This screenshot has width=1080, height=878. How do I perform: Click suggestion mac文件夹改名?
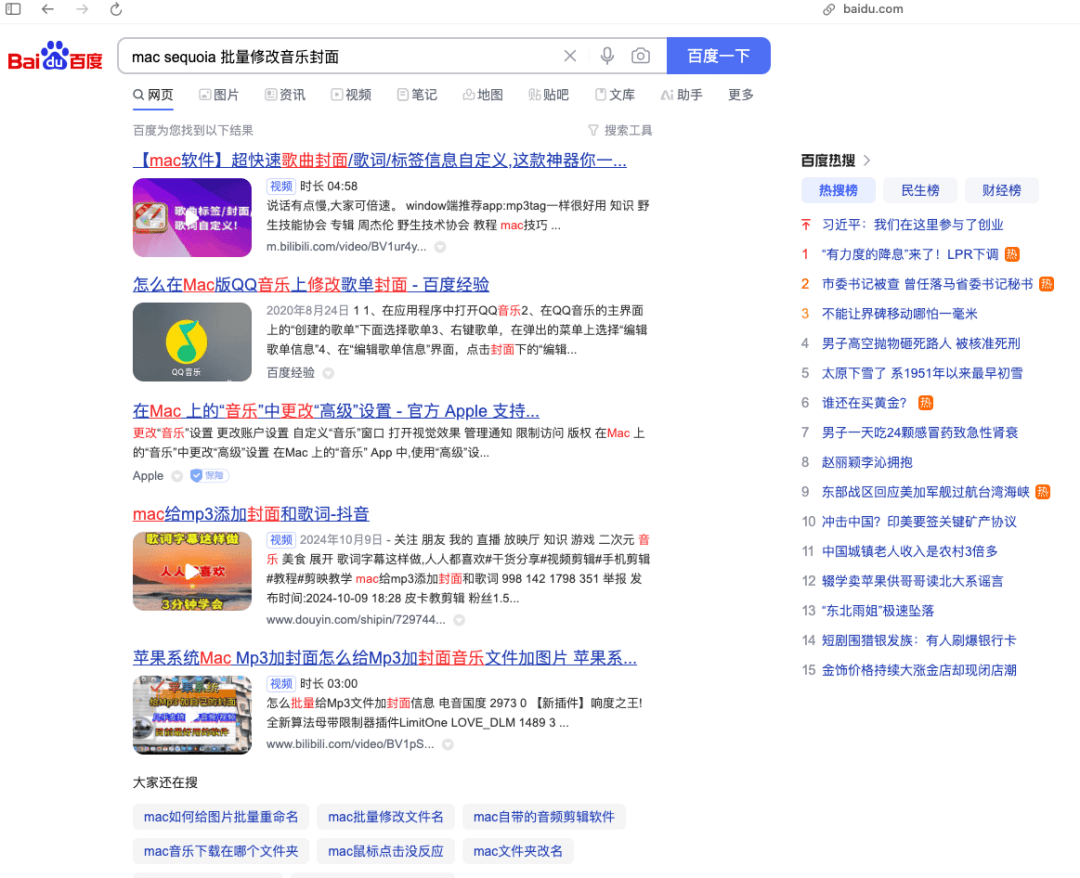point(518,851)
